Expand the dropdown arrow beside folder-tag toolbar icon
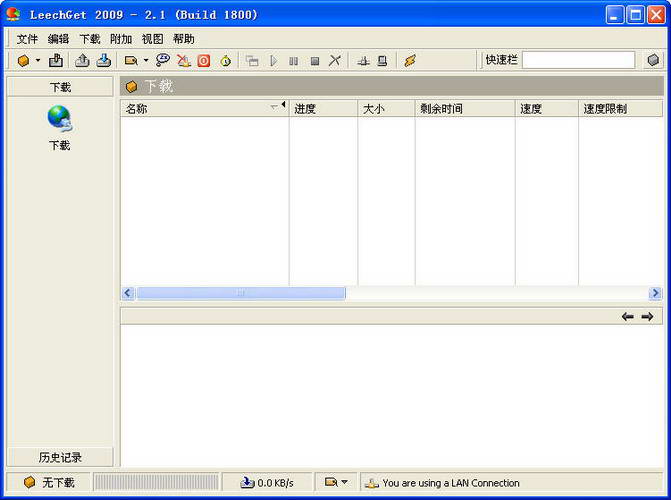671x500 pixels. click(x=145, y=61)
